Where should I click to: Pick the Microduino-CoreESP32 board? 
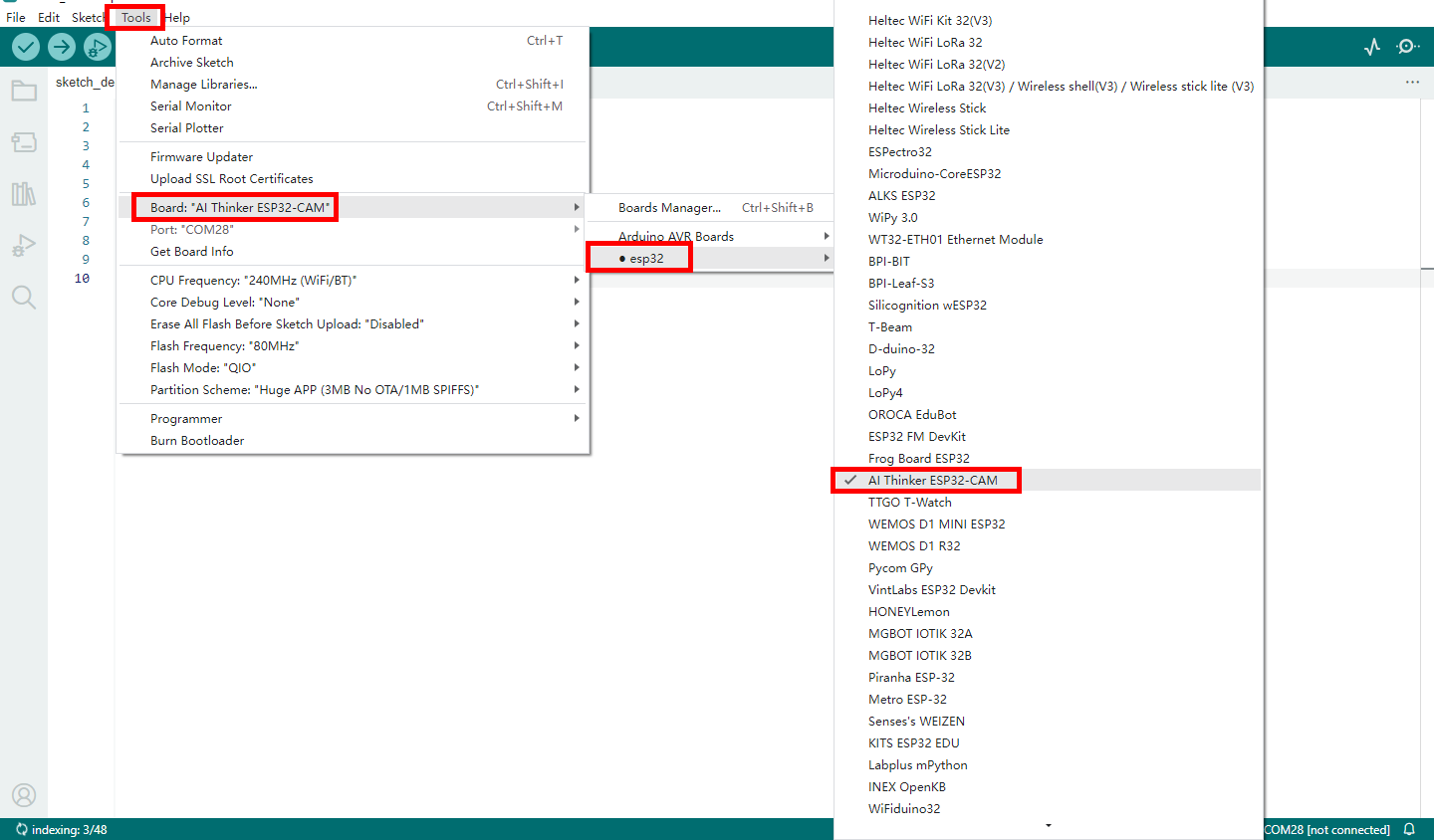(x=1049, y=174)
